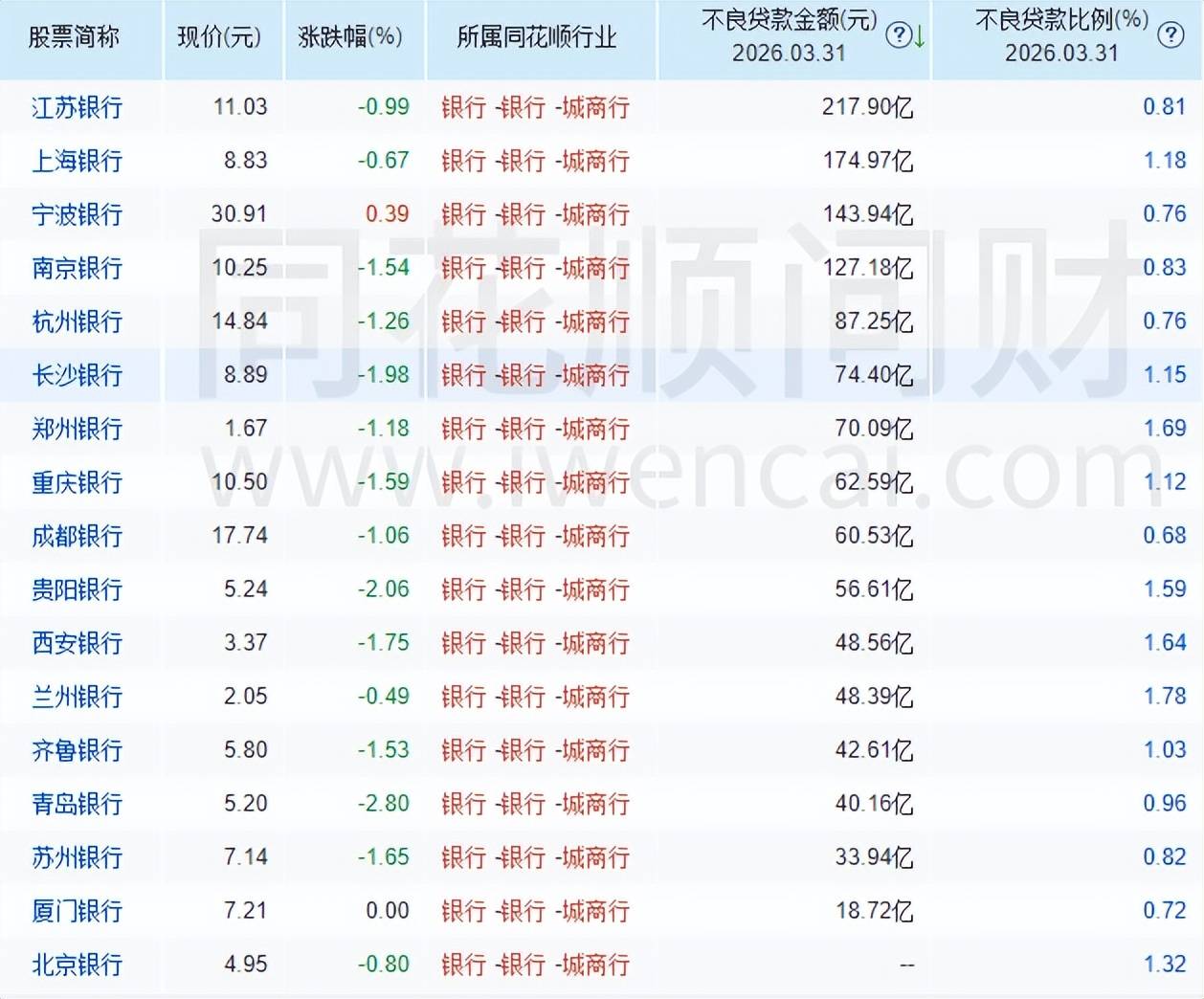Open 杭州银行 stock link

click(78, 322)
